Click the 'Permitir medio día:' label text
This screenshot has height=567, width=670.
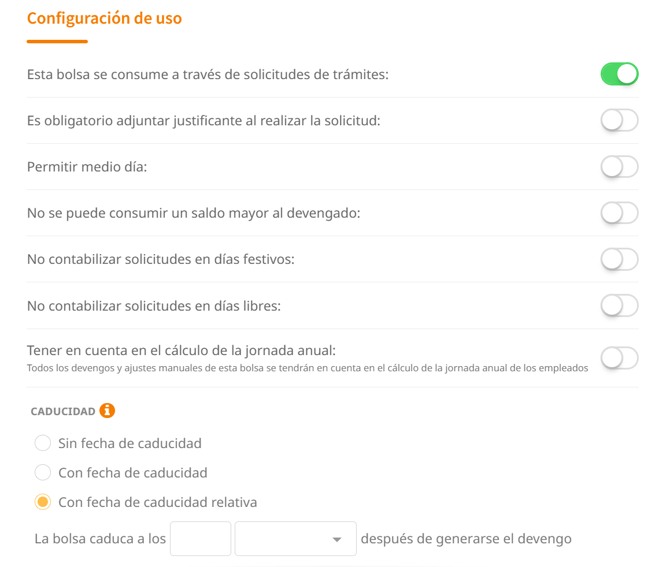tap(87, 167)
